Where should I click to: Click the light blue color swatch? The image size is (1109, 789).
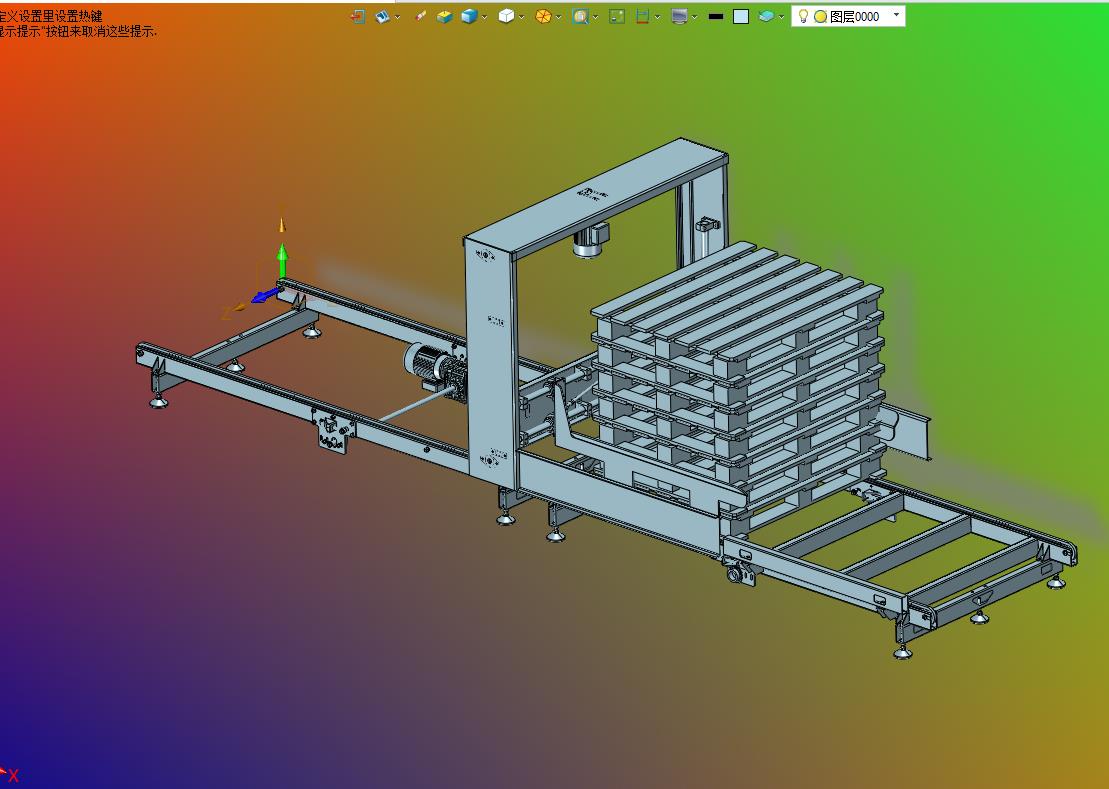click(741, 16)
